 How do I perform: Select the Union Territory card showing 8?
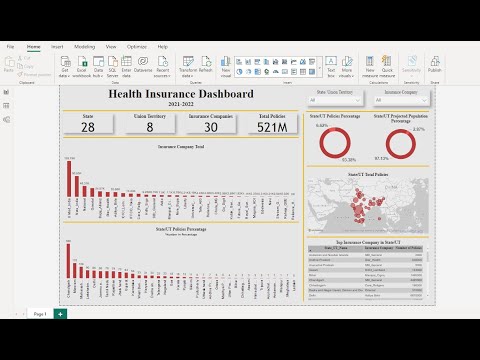click(150, 123)
